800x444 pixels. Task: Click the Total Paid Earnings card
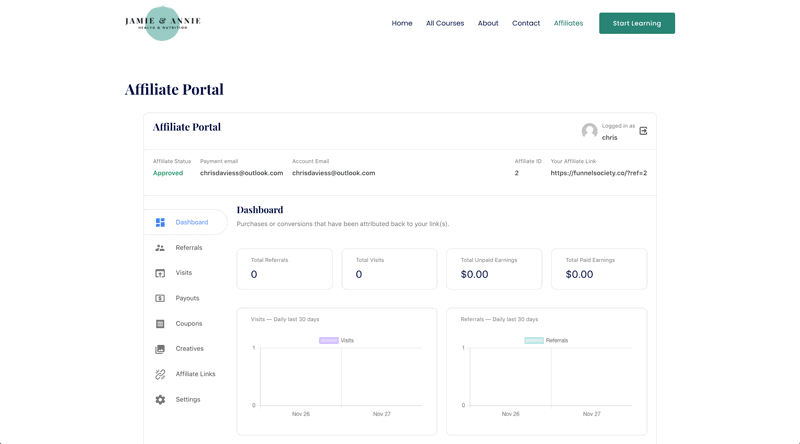599,269
